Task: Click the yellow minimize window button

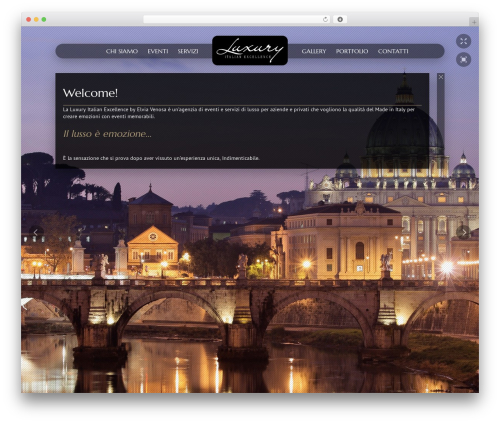Action: (x=36, y=20)
